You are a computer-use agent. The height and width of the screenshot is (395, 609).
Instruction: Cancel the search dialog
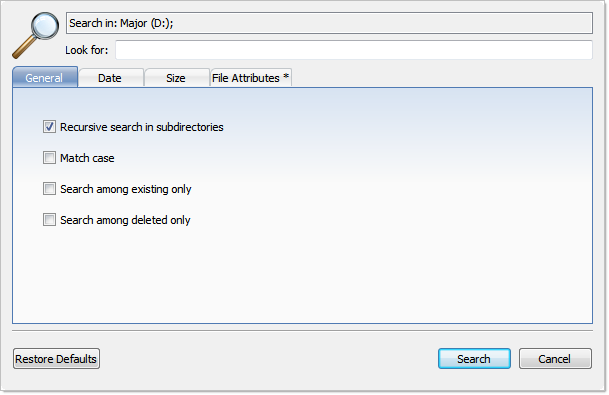tap(555, 358)
